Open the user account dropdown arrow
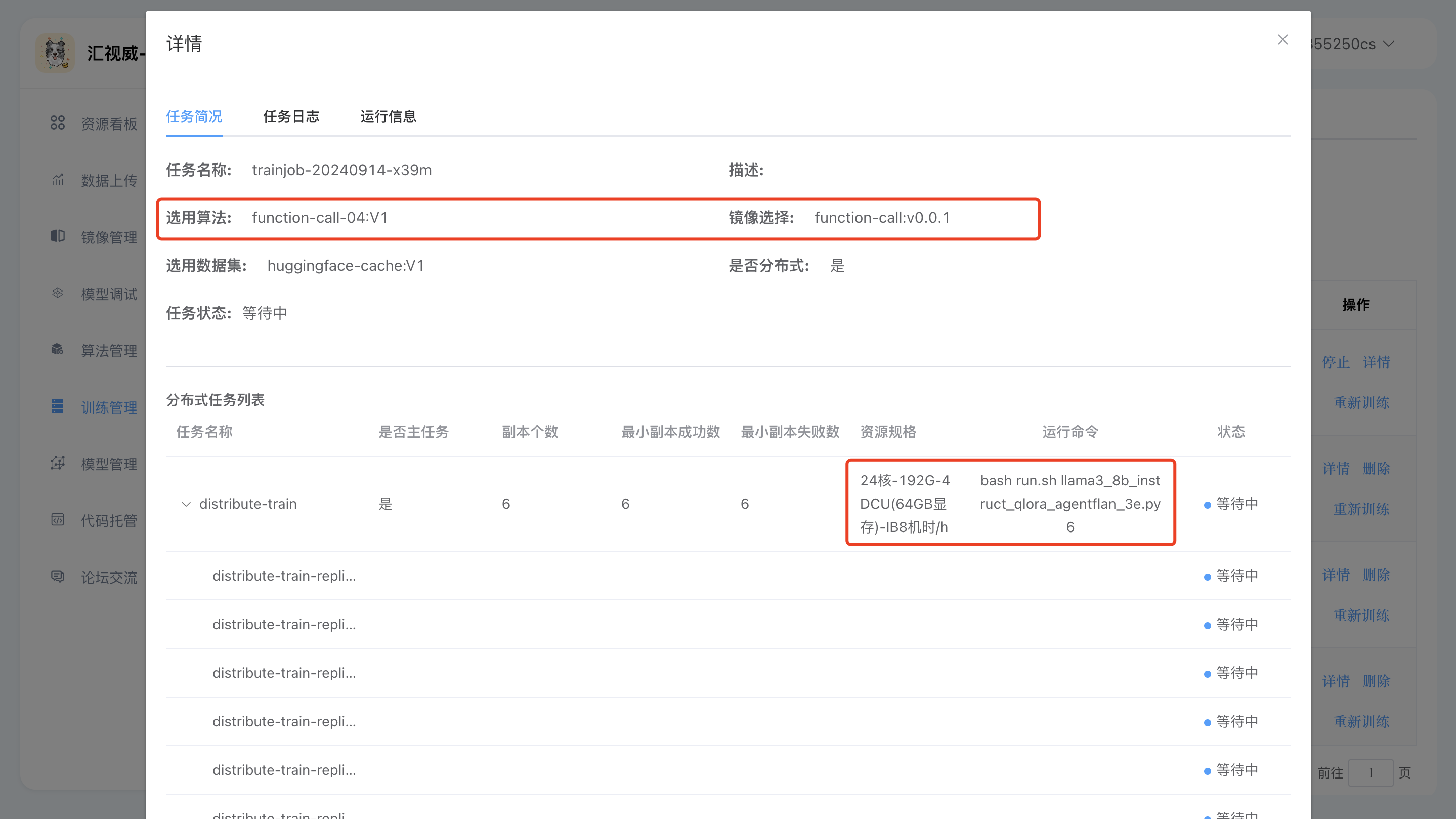Image resolution: width=1456 pixels, height=819 pixels. pyautogui.click(x=1389, y=44)
